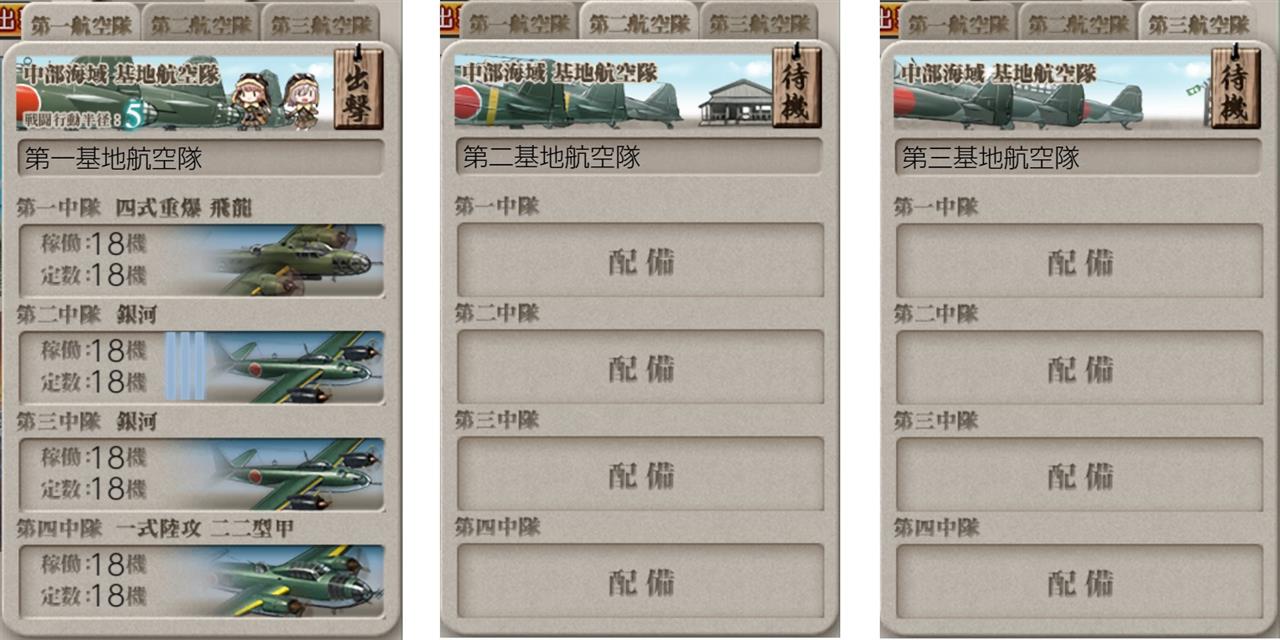Toggle the 出撃 wooden sign in first panel
This screenshot has height=640, width=1280.
[x=358, y=88]
